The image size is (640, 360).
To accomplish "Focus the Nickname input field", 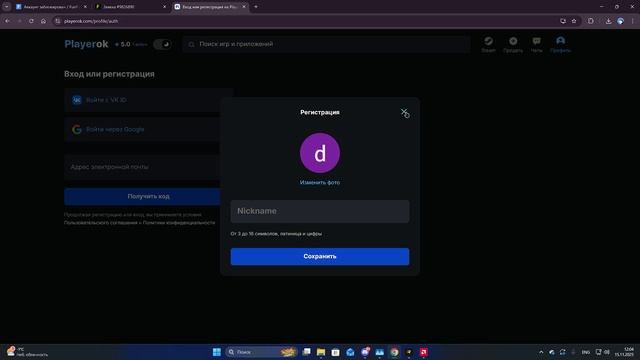I will click(320, 211).
